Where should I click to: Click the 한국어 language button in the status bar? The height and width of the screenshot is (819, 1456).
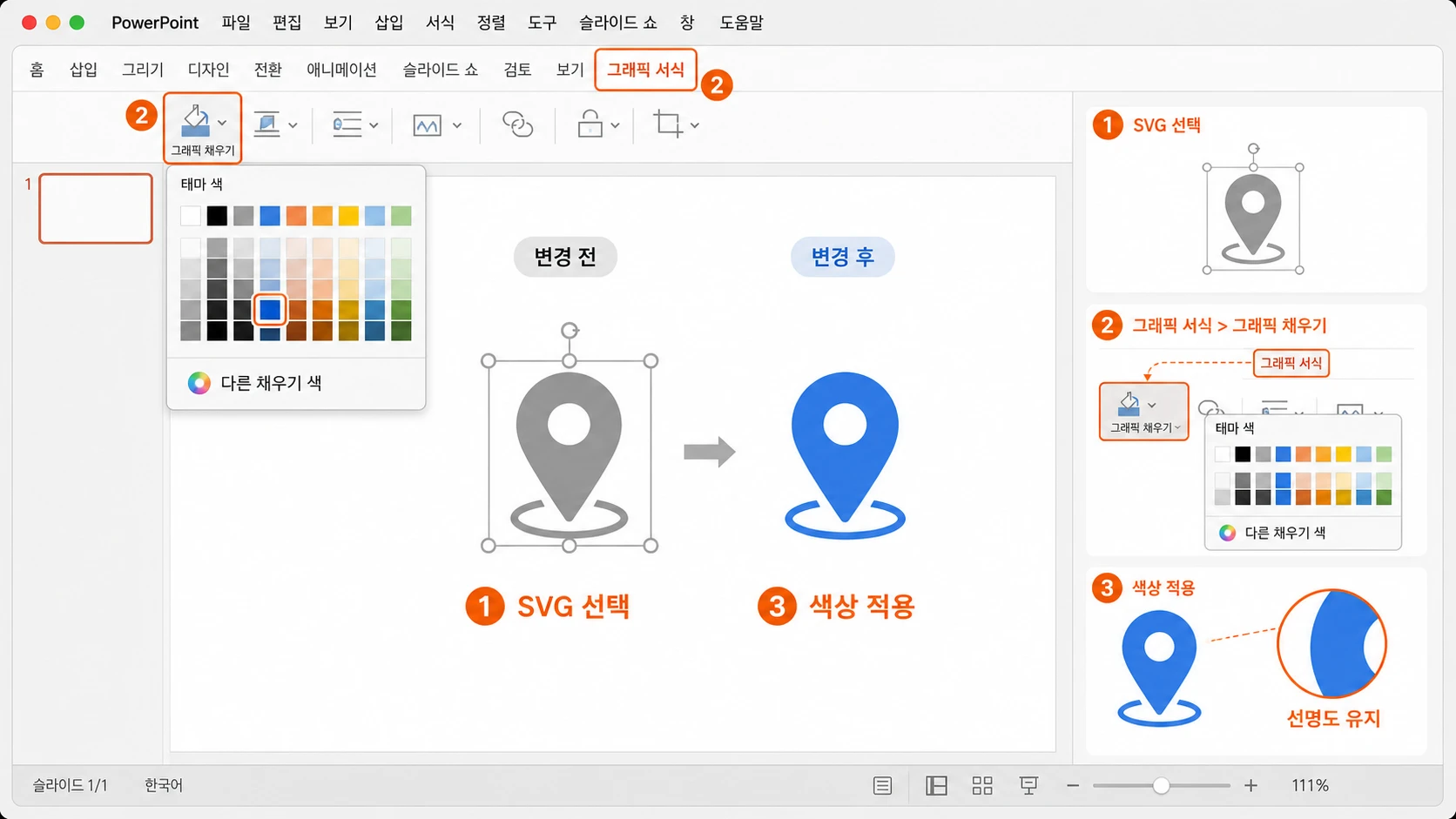(164, 786)
